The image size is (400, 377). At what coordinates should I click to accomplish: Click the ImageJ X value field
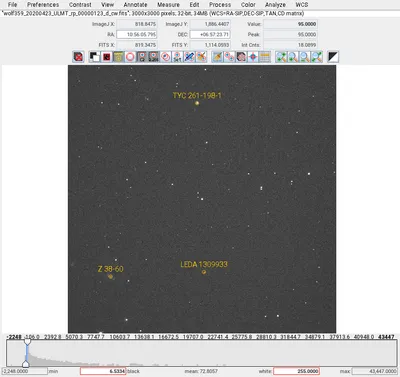137,24
